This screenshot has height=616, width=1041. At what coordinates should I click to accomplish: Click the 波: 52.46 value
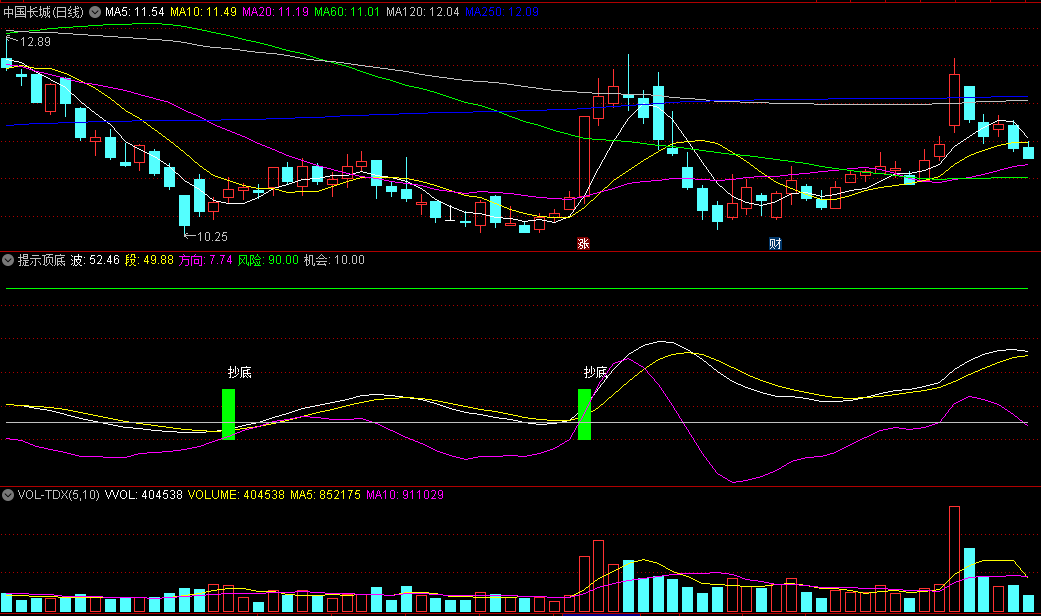point(95,260)
